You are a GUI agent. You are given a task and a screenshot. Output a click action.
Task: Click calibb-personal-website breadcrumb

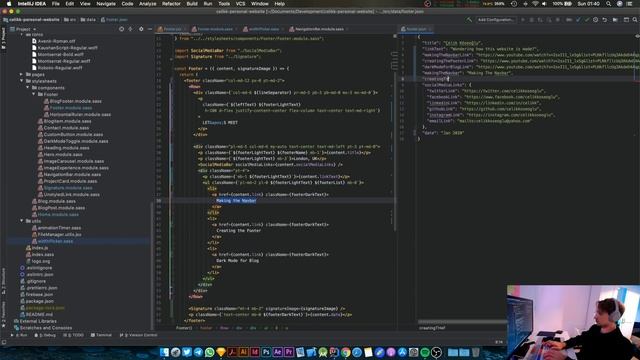[31, 20]
